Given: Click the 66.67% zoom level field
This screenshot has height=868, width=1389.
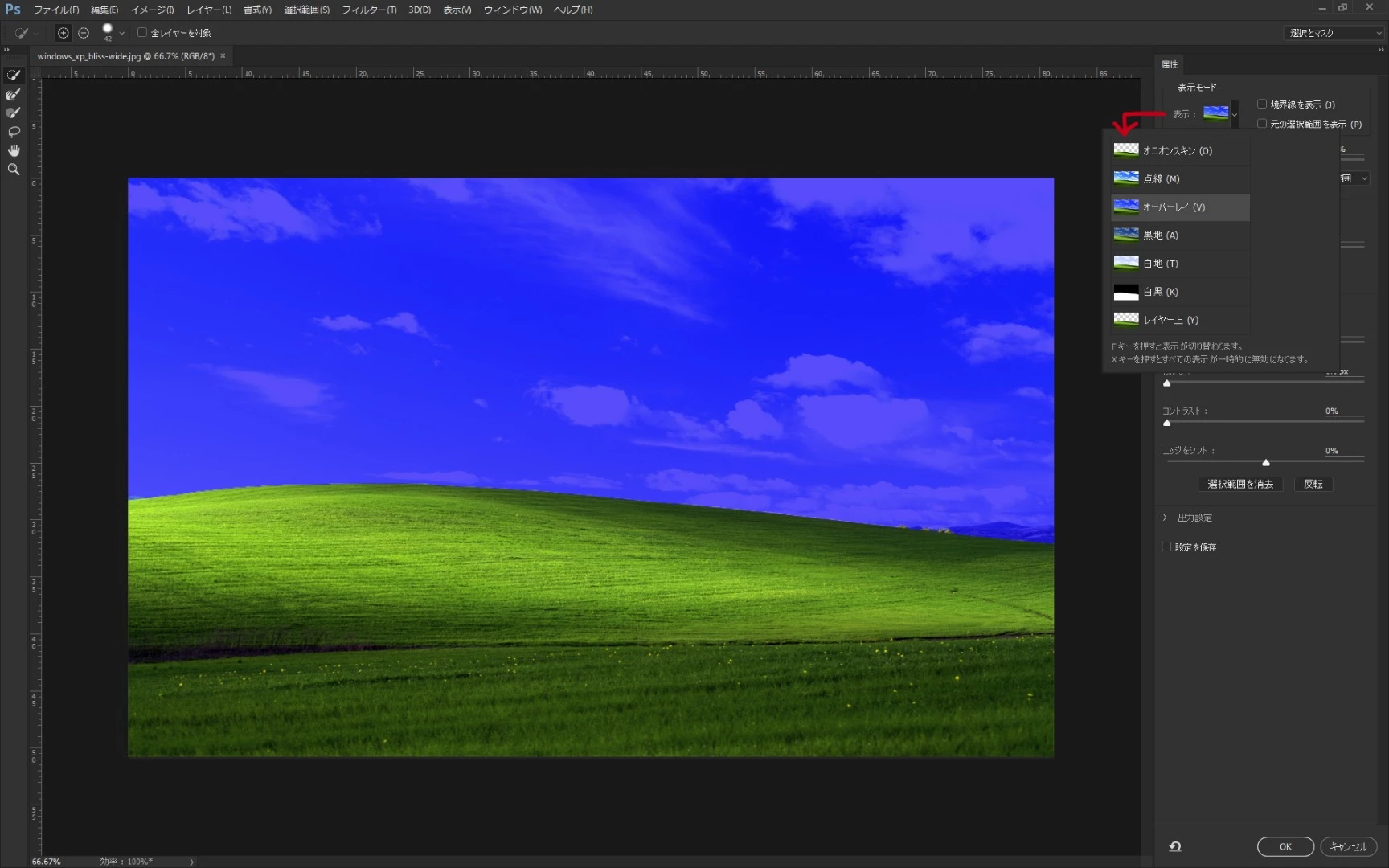Looking at the screenshot, I should pos(47,861).
